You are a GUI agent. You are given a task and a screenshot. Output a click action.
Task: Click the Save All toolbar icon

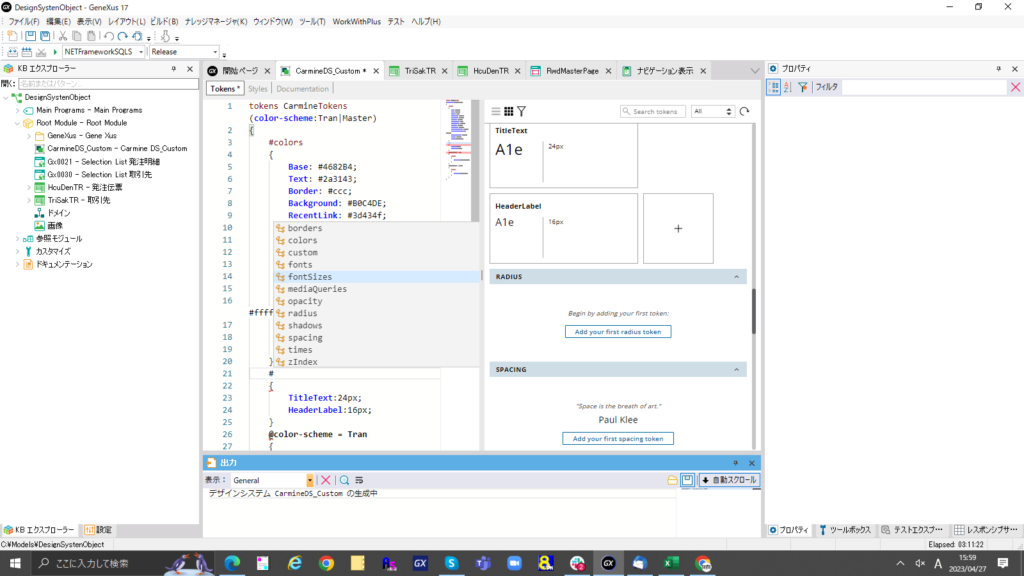[45, 36]
